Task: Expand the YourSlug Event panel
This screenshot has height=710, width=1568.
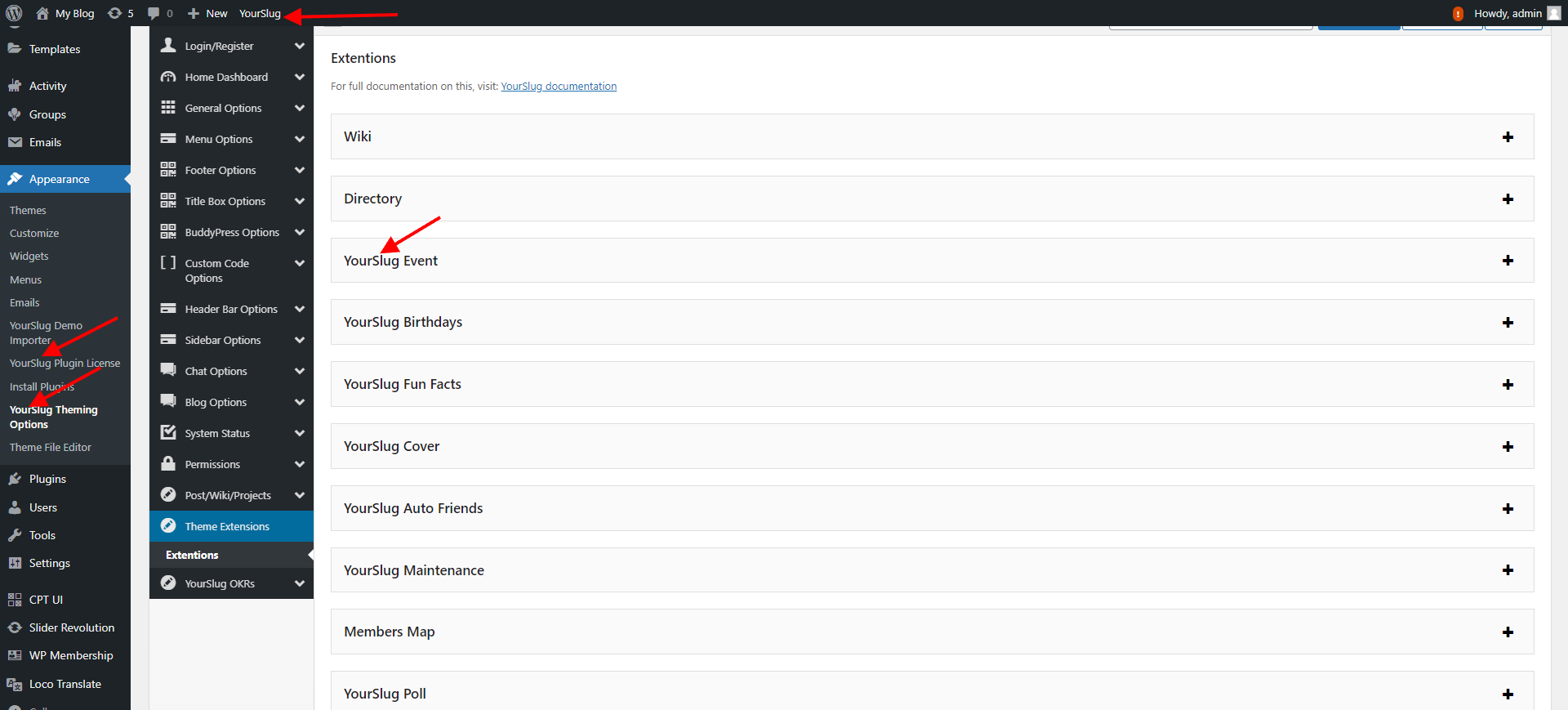Action: coord(1508,261)
